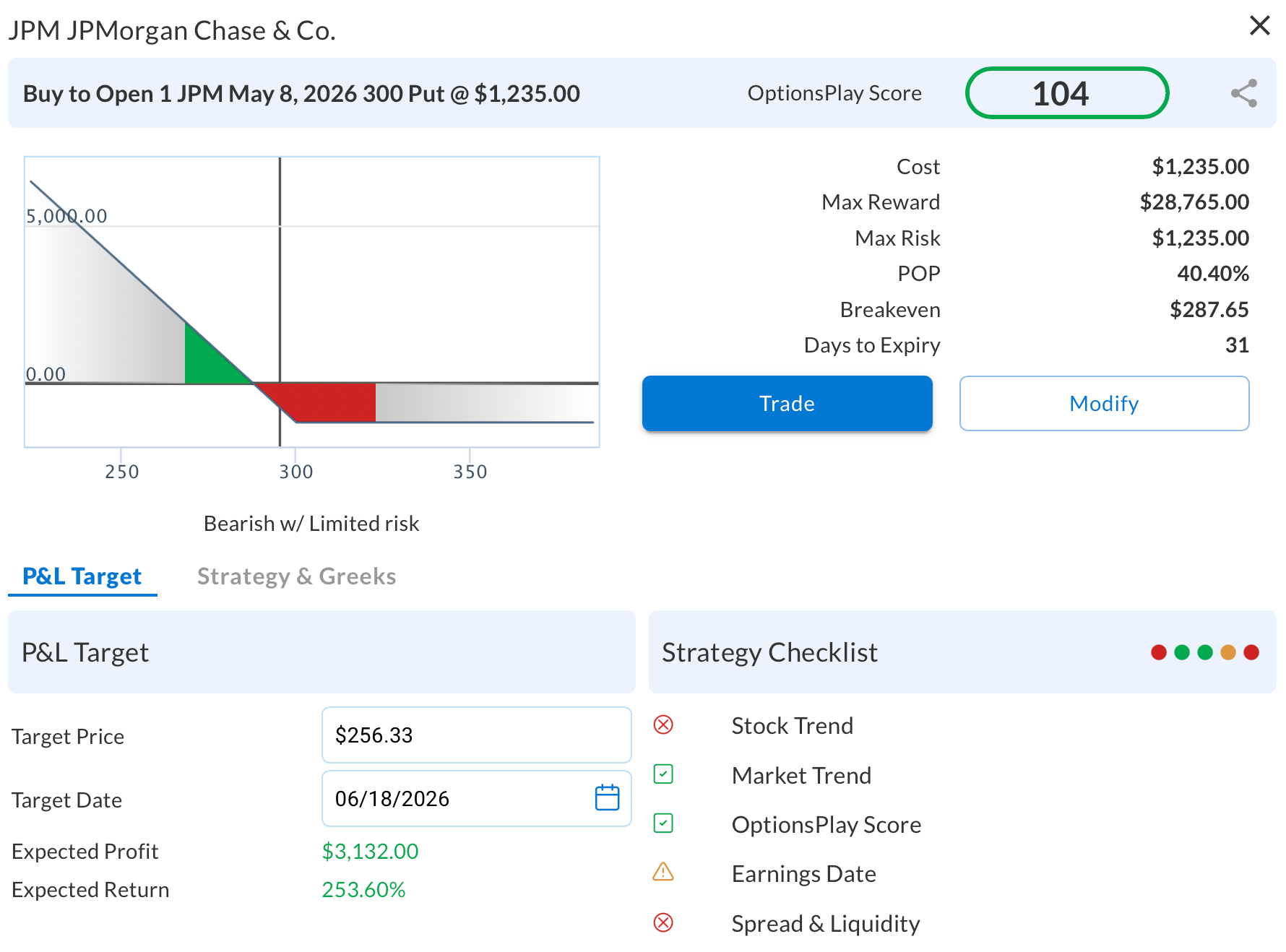Click the 250 label on the chart axis
Viewport: 1286px width, 952px height.
121,472
